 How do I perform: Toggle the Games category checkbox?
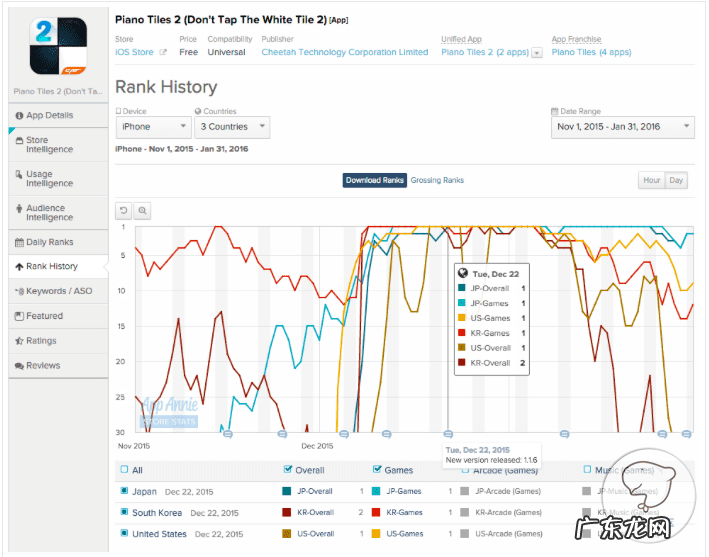(x=377, y=469)
